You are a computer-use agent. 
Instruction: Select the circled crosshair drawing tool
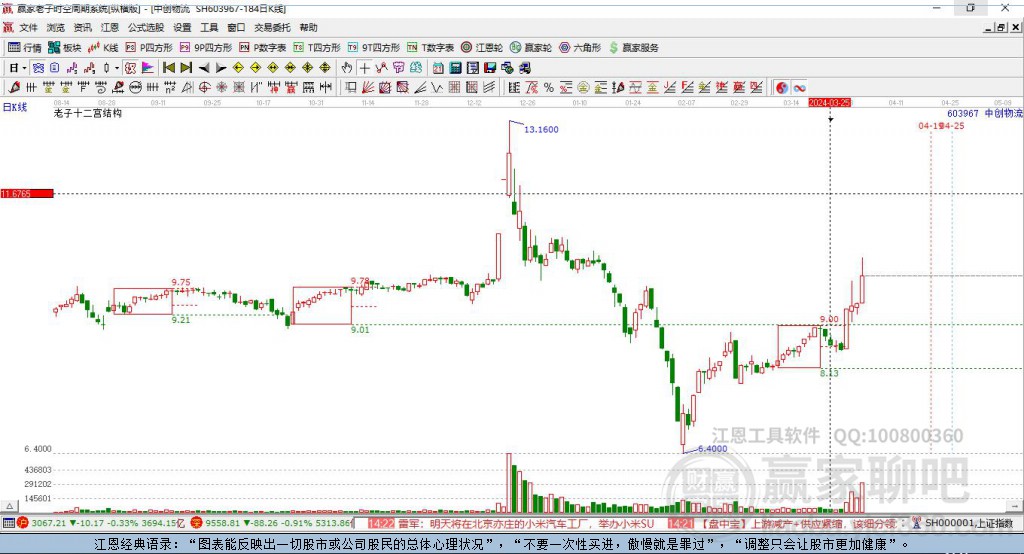coord(204,88)
